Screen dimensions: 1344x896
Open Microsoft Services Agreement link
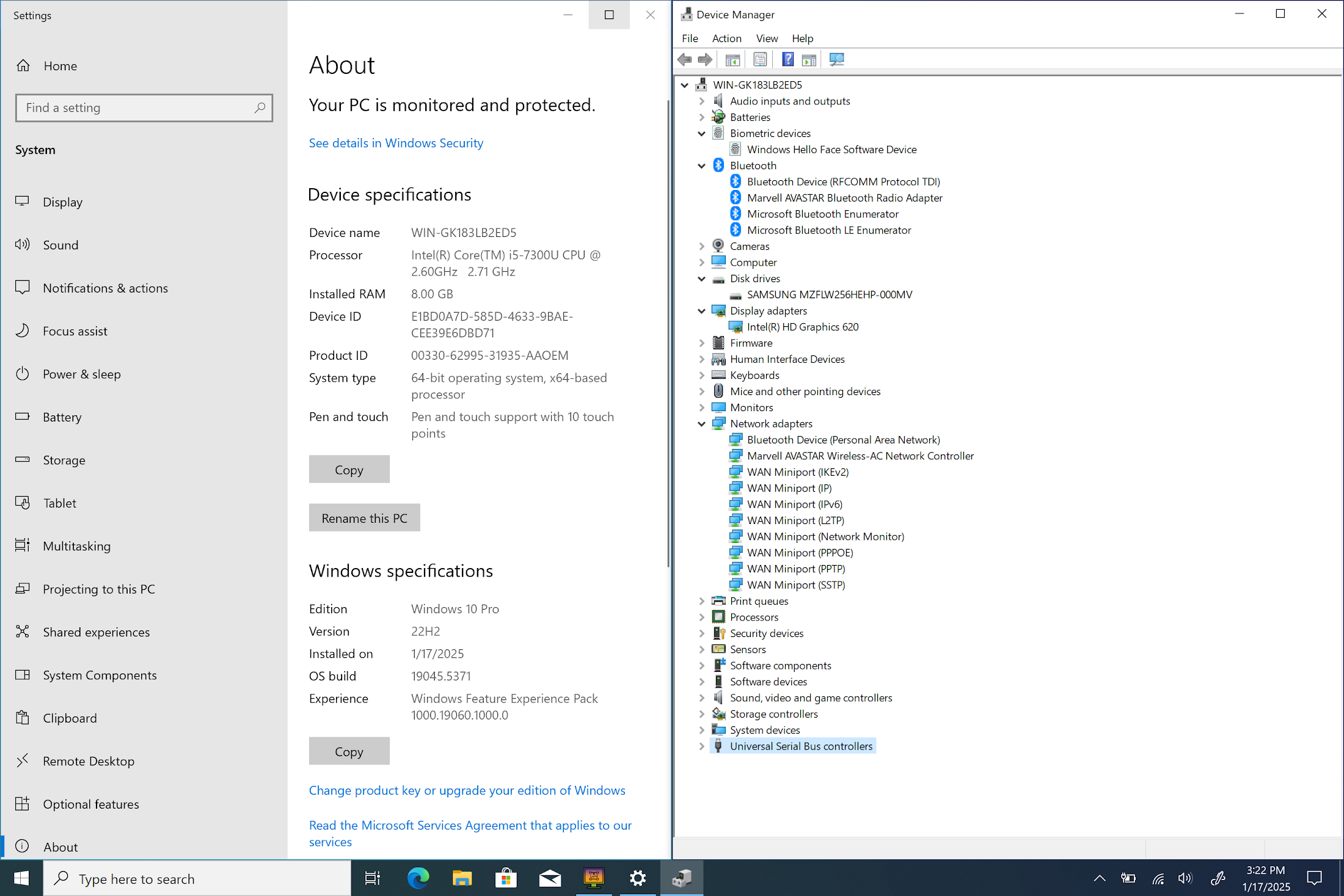click(470, 833)
